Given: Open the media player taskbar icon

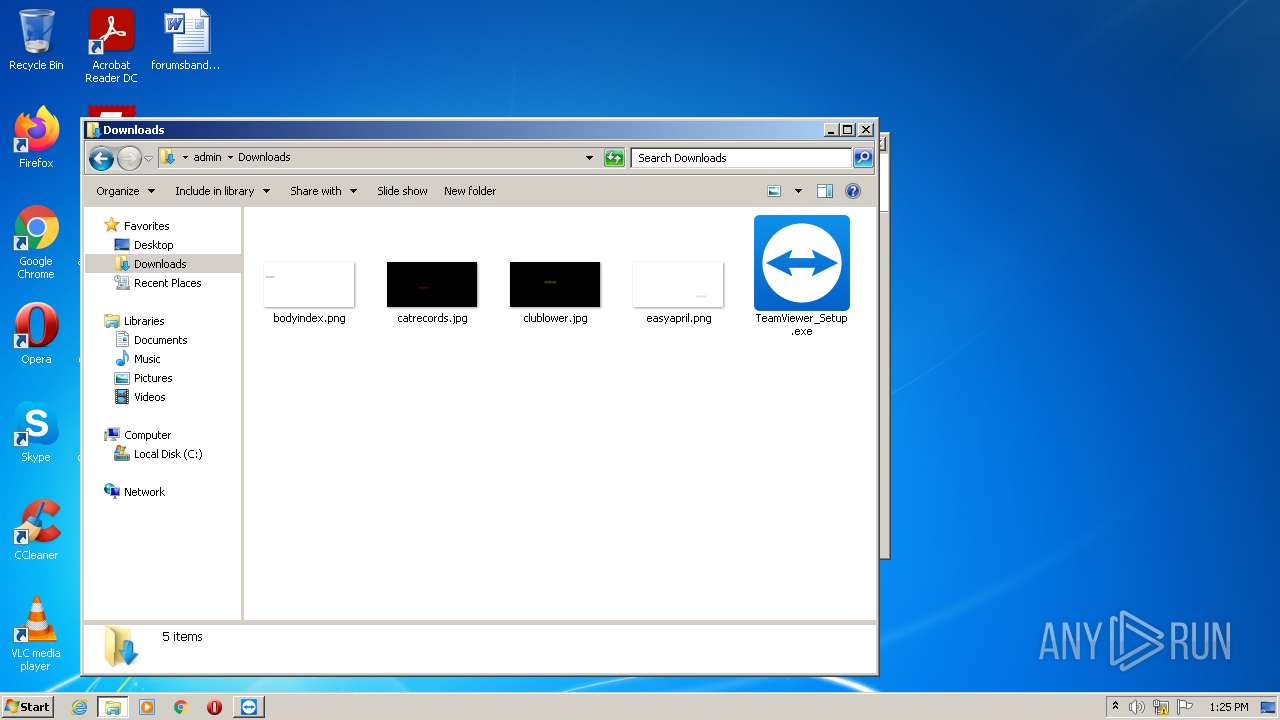Looking at the screenshot, I should click(x=147, y=707).
